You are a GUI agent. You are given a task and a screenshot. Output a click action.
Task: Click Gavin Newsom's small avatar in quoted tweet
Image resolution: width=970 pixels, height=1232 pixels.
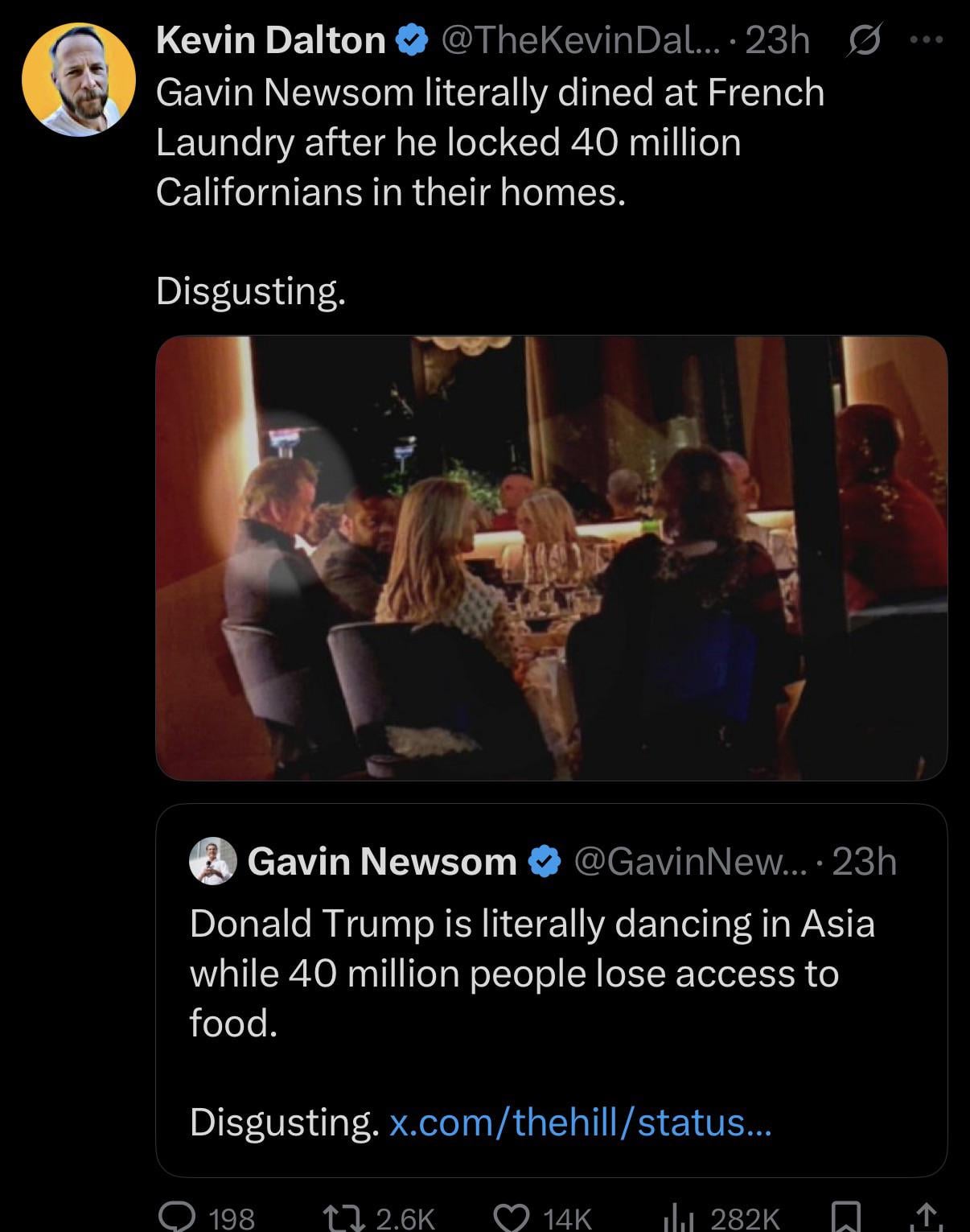tap(212, 861)
